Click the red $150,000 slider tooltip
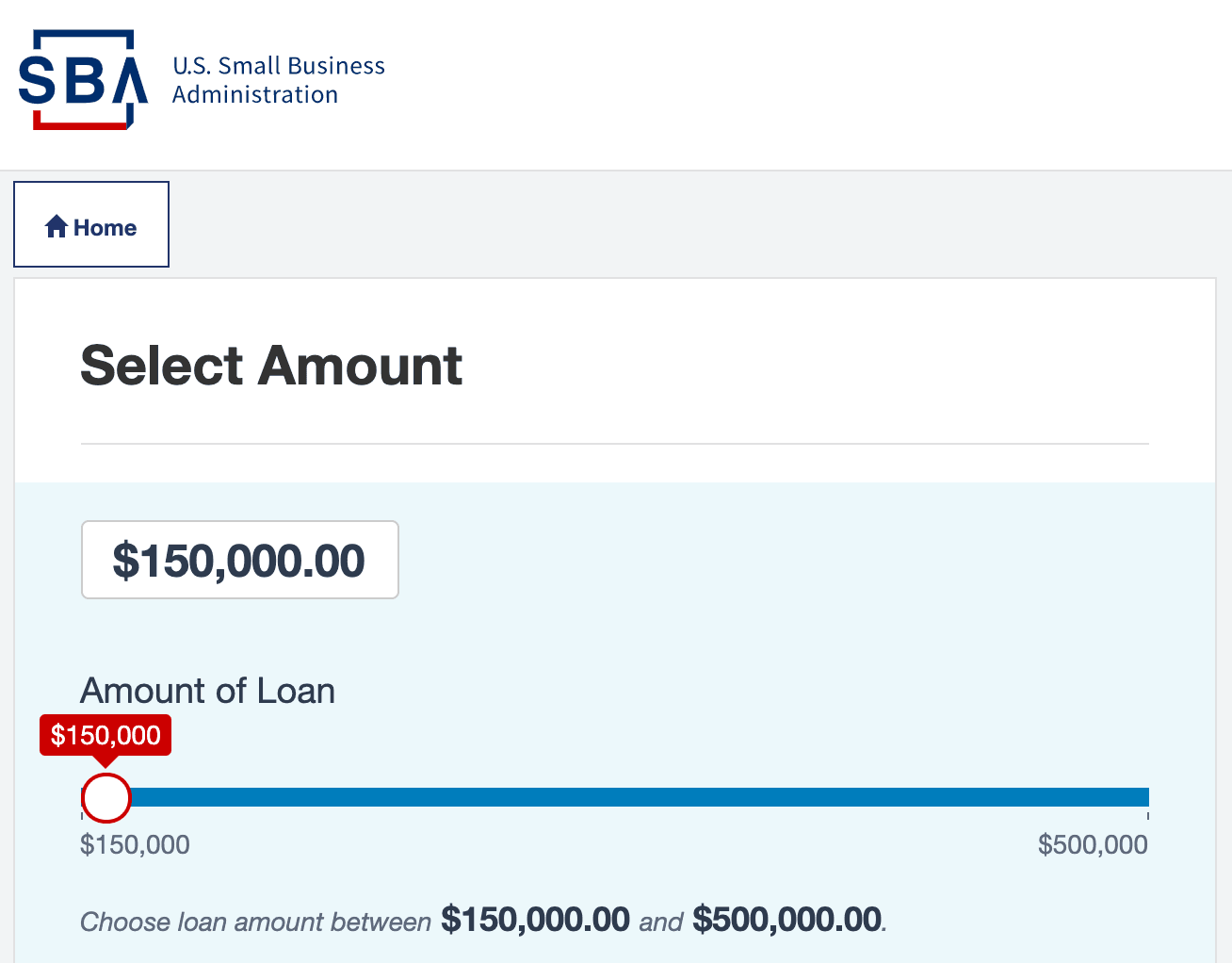 105,735
